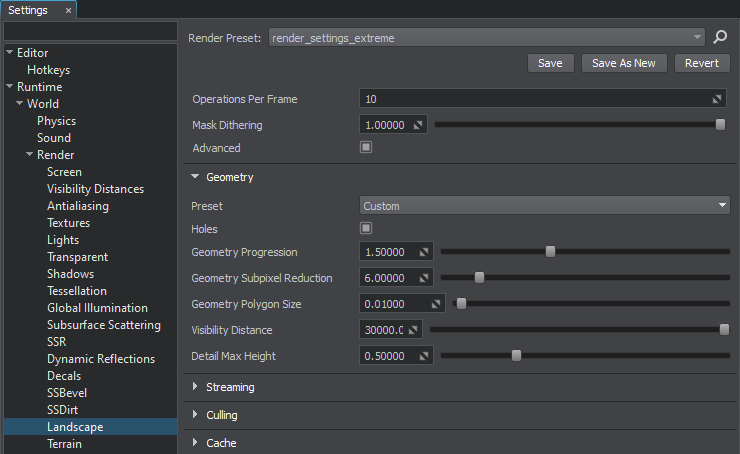Image resolution: width=740 pixels, height=454 pixels.
Task: Click the Revert button
Action: (x=702, y=63)
